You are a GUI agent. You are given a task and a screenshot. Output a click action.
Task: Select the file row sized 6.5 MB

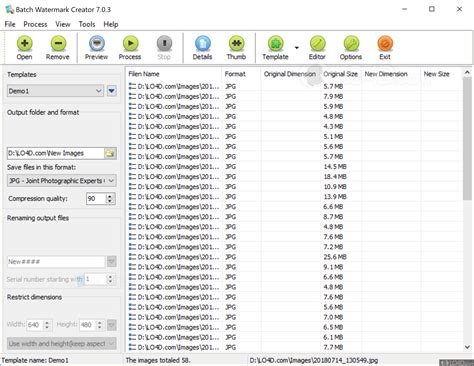pos(295,327)
